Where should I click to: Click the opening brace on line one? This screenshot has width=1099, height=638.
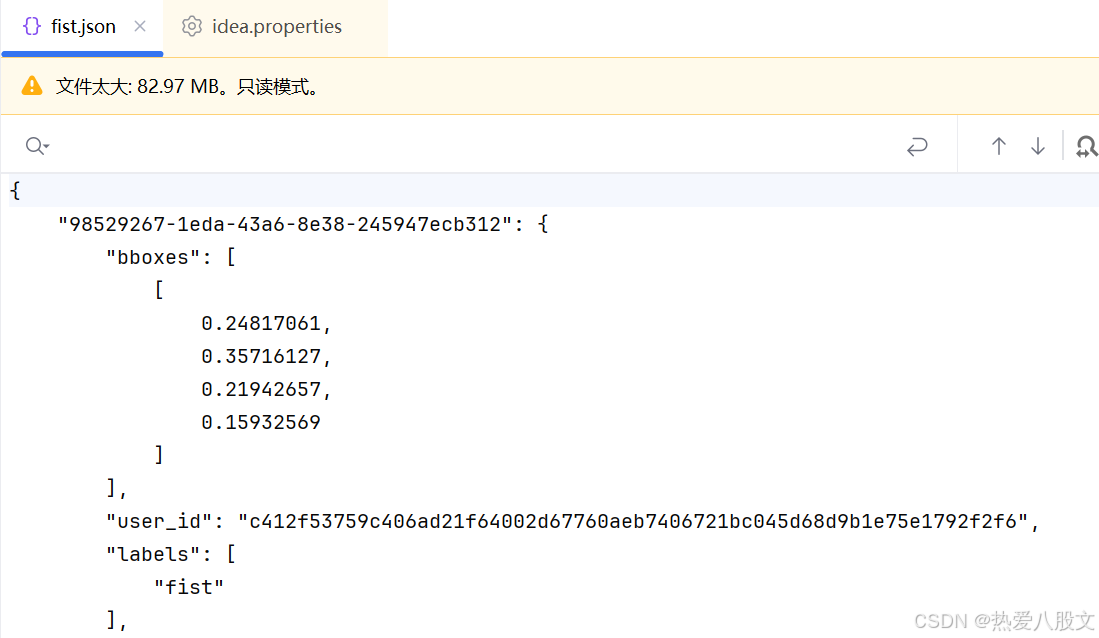[x=14, y=189]
